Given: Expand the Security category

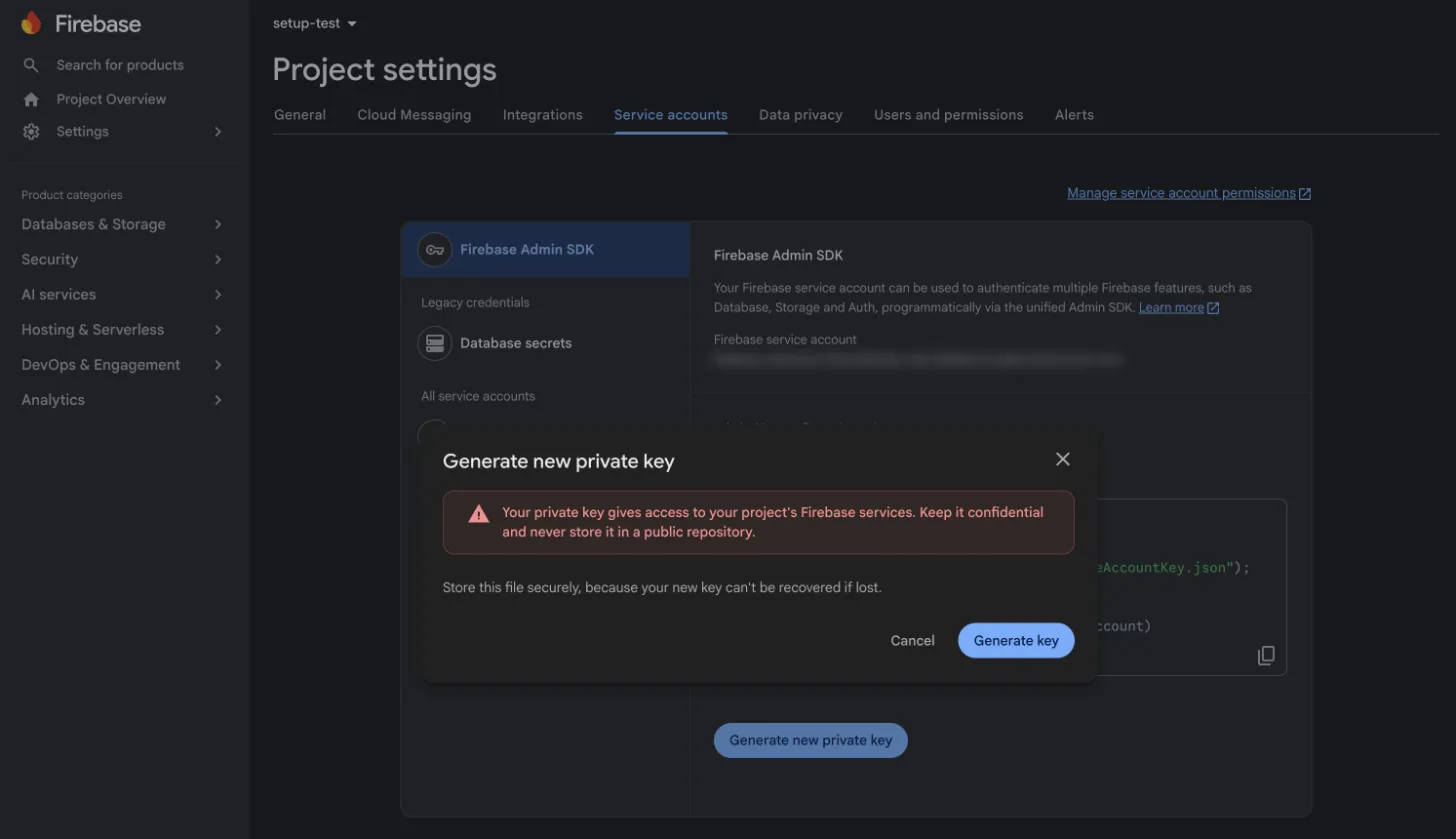Looking at the screenshot, I should (218, 260).
